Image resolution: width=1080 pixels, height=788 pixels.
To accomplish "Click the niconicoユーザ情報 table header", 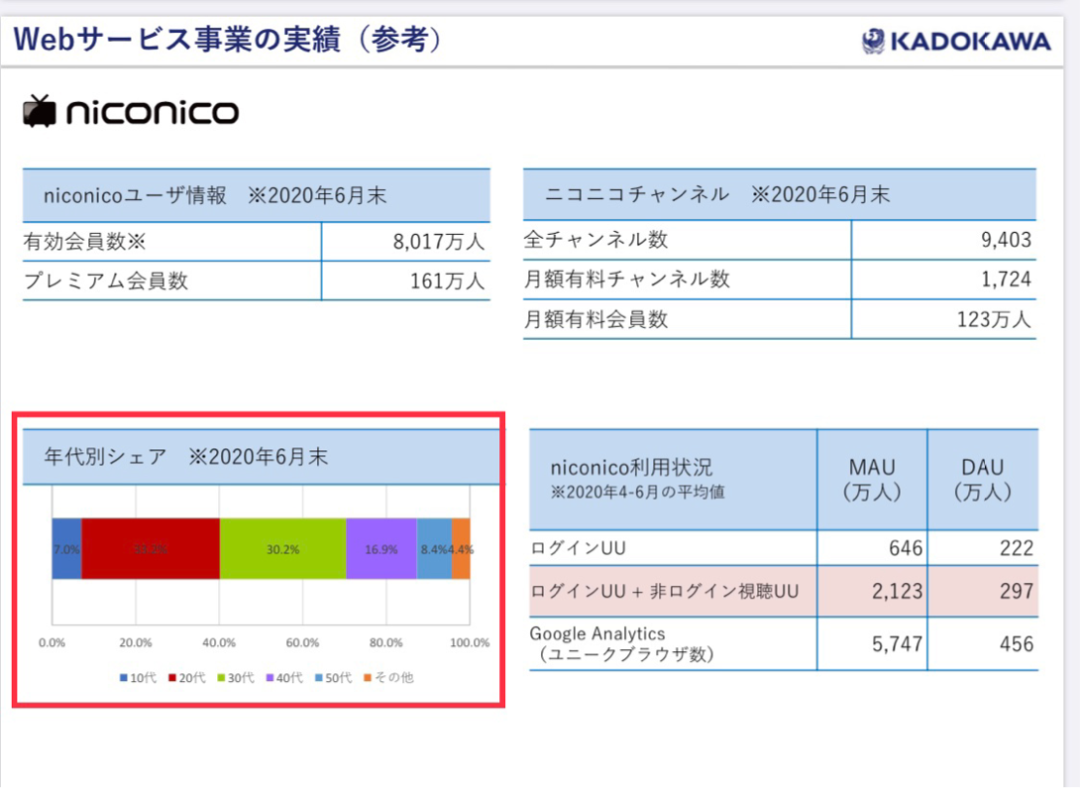I will (x=256, y=196).
